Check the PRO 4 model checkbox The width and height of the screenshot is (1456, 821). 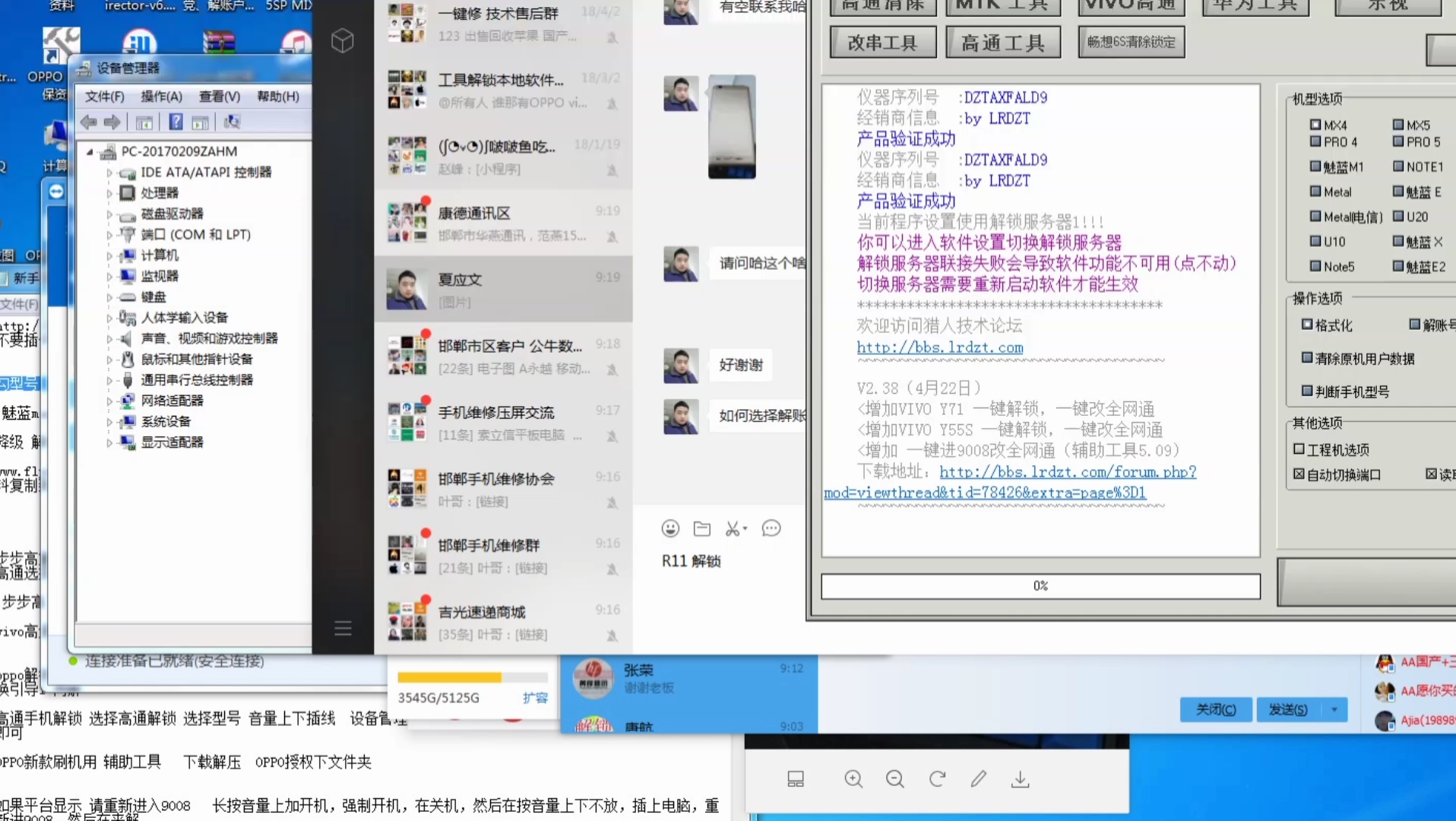click(x=1315, y=141)
